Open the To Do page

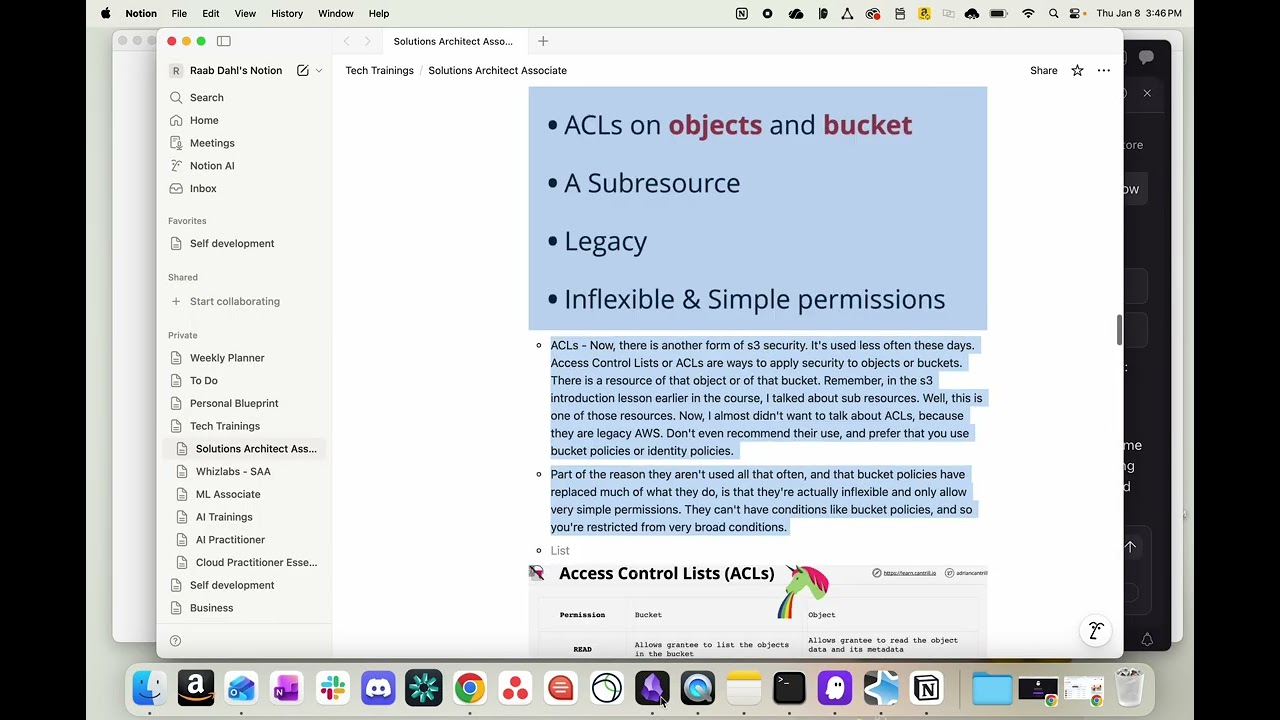tap(246, 381)
